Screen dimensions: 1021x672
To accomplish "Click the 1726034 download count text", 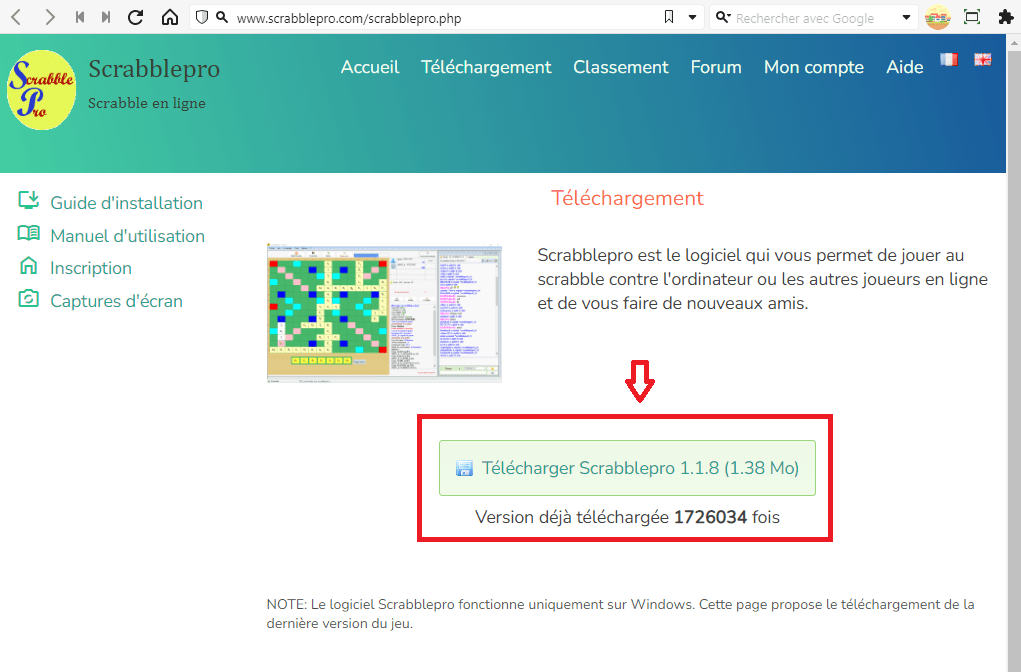I will tap(710, 517).
